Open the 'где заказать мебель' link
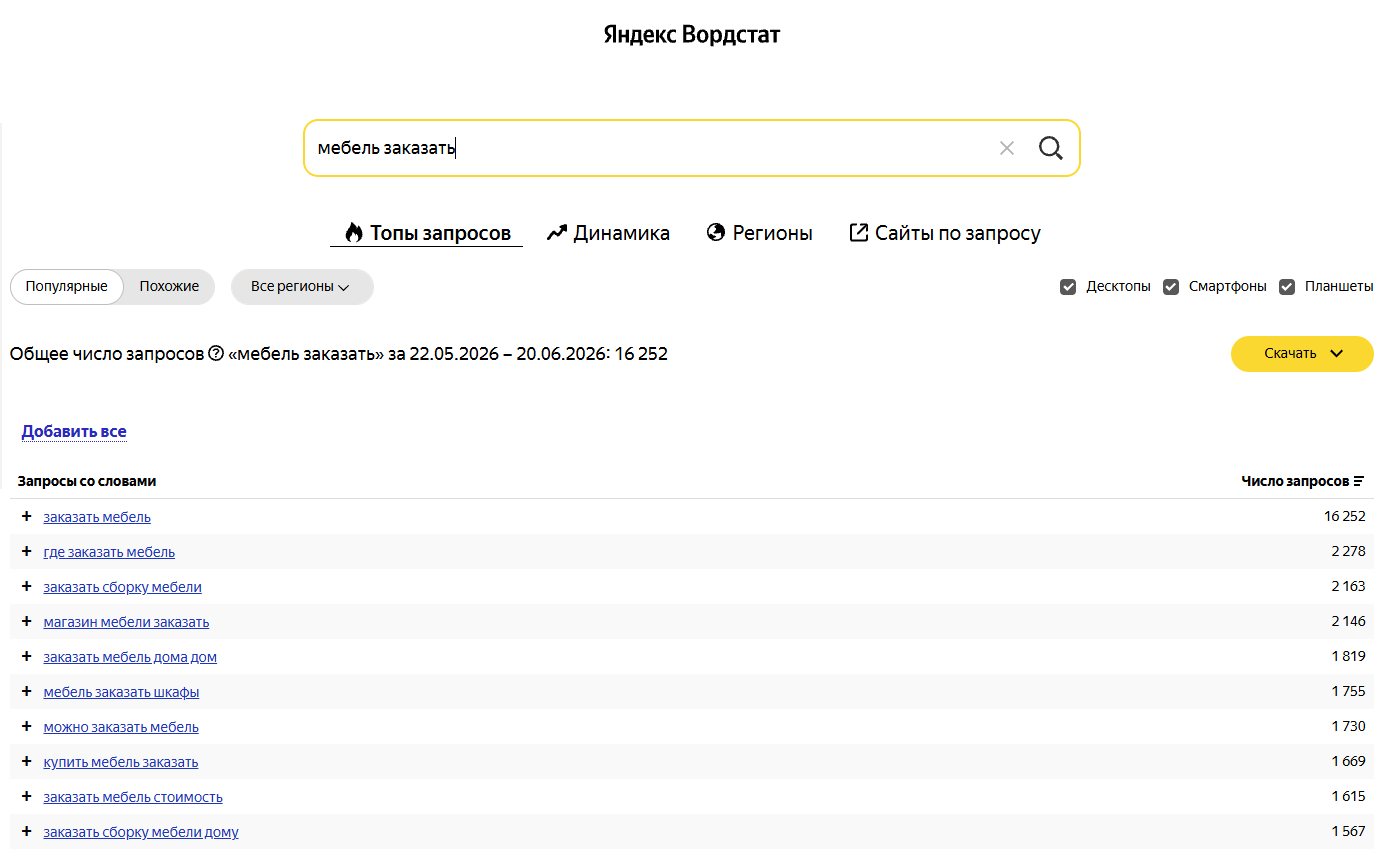This screenshot has width=1392, height=853. 109,552
